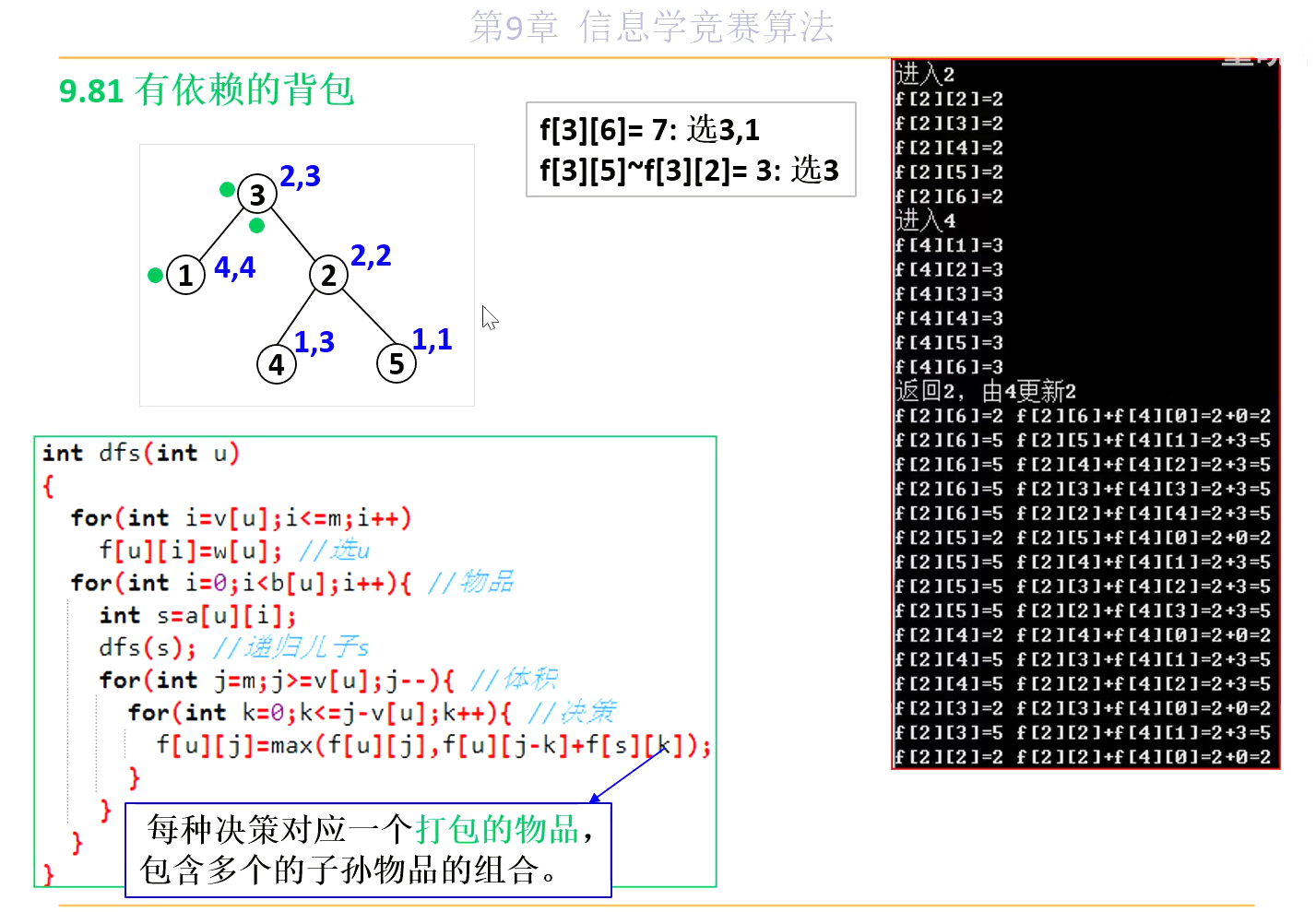Select the line "f[3][5]~f[3][2]= 3: 选3"
The image size is (1316, 912).
click(x=690, y=170)
